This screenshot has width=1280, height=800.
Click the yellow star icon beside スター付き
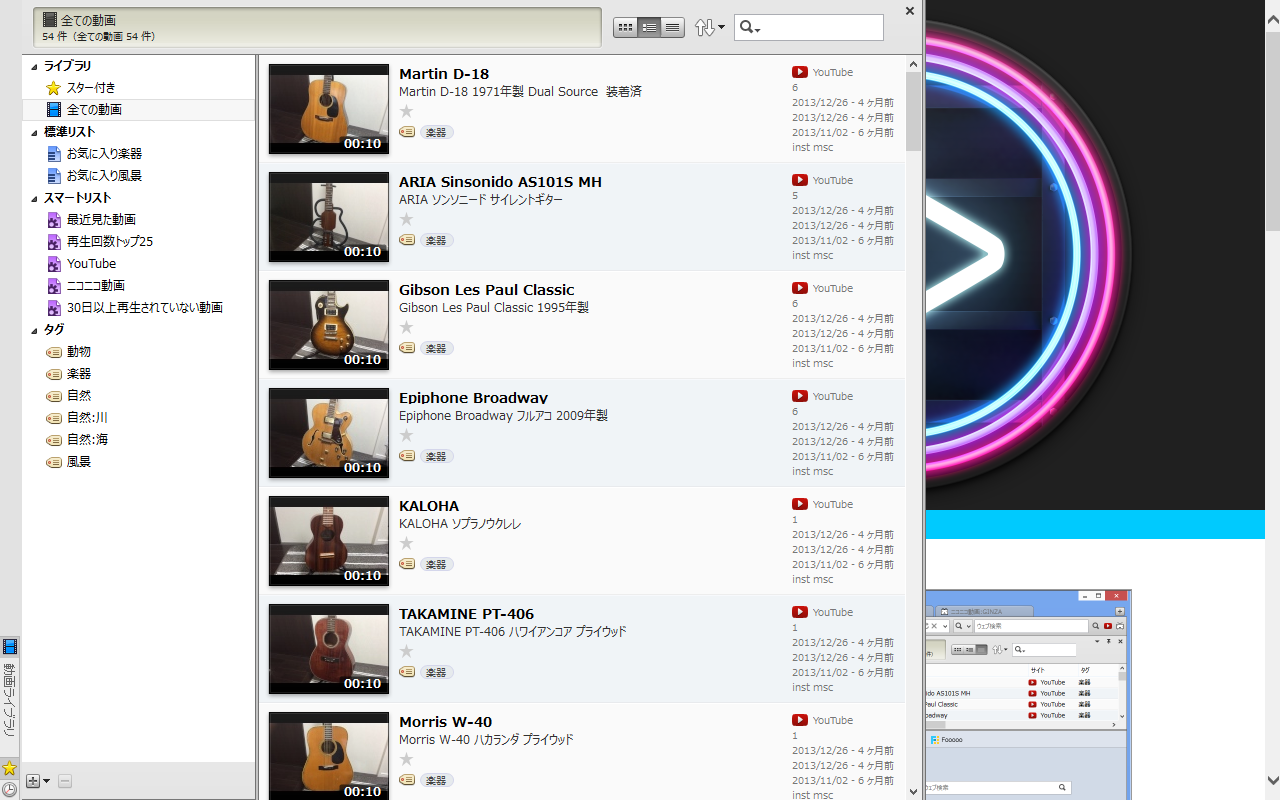coord(54,88)
